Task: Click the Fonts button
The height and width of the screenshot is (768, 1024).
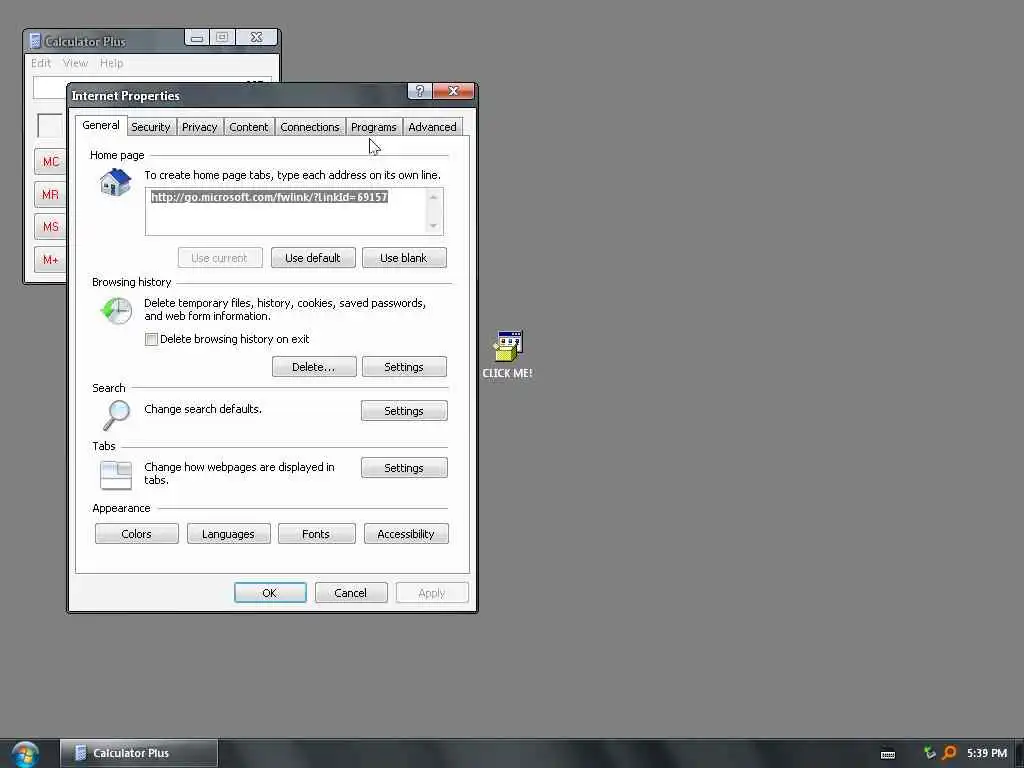Action: (x=316, y=534)
